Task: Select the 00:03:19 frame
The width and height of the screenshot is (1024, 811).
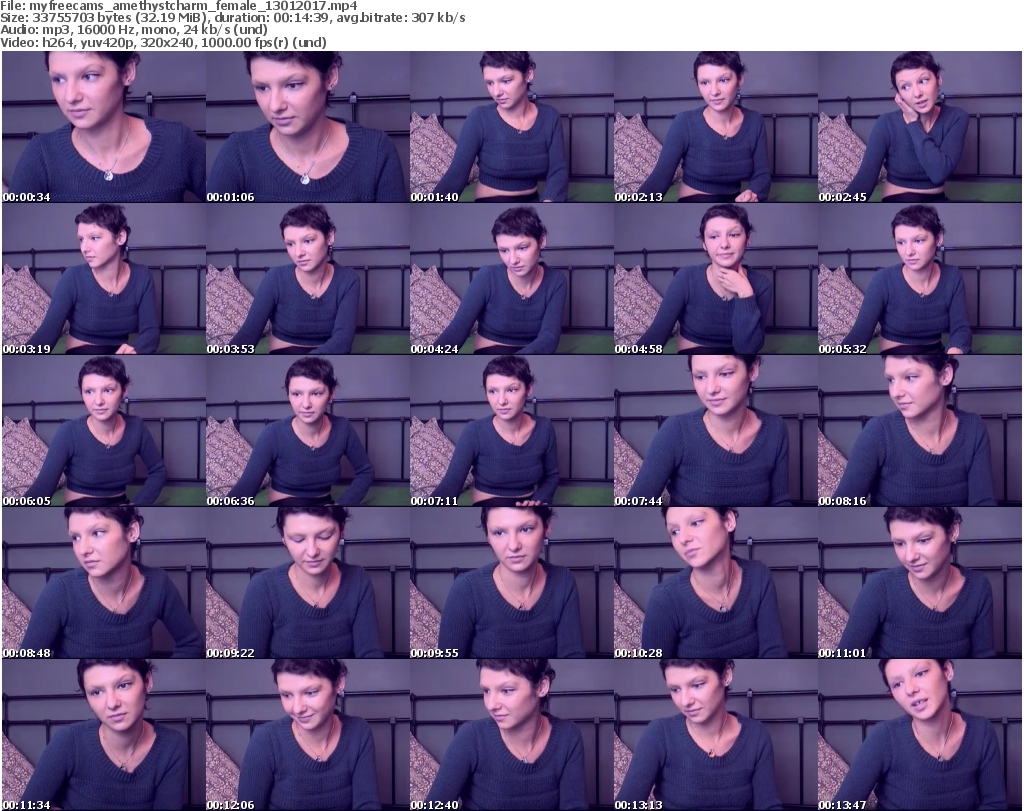Action: click(x=104, y=279)
